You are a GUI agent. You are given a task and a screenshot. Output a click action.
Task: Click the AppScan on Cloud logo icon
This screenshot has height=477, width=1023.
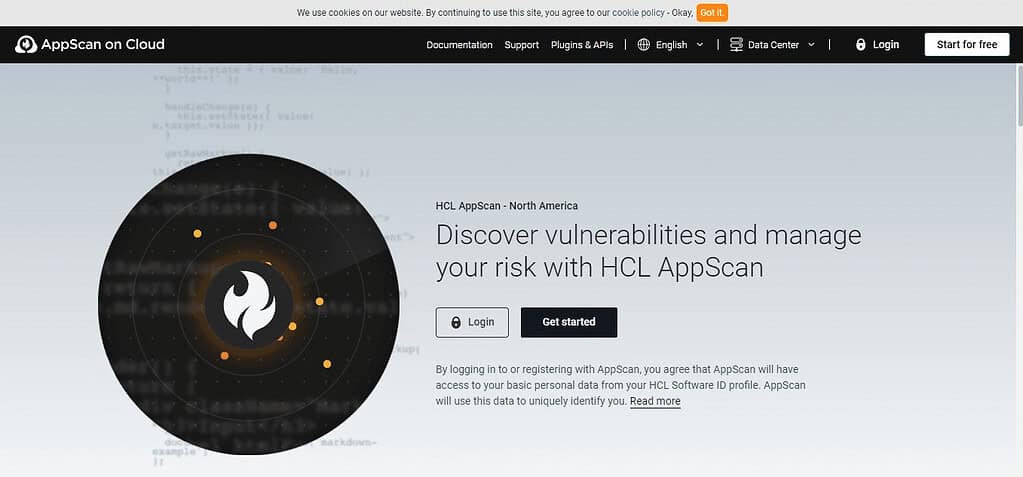pos(26,44)
